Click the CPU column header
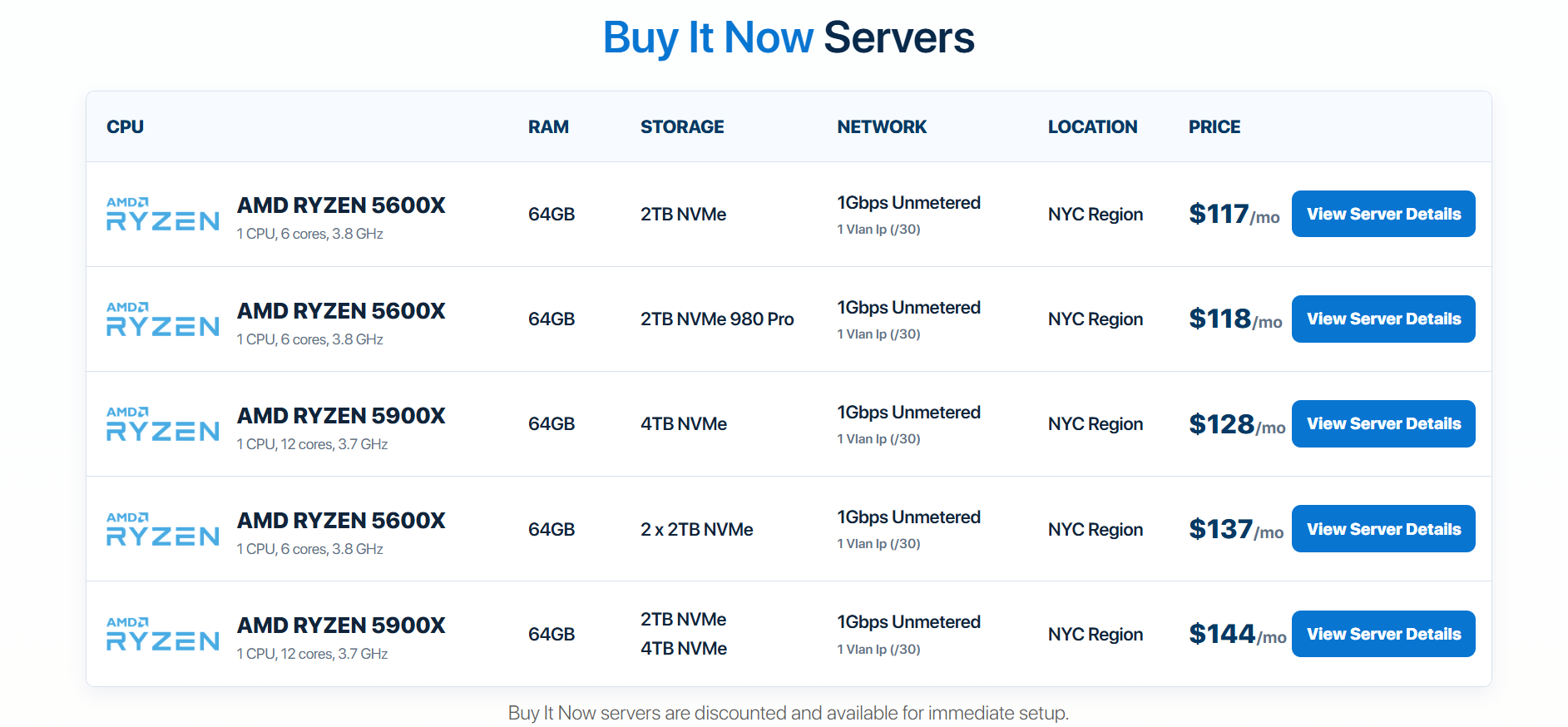 (125, 126)
